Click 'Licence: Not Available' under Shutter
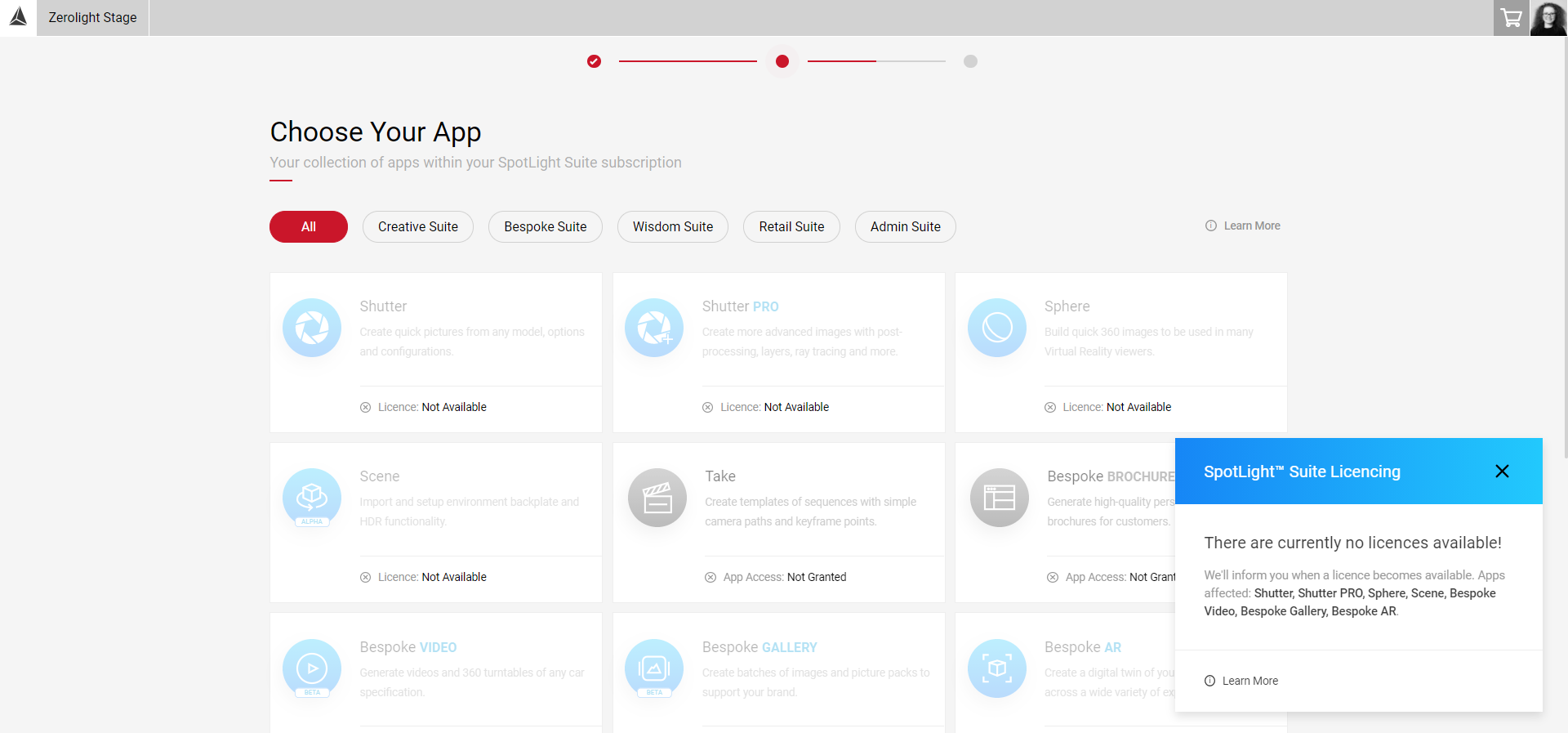This screenshot has width=1568, height=733. (x=432, y=407)
